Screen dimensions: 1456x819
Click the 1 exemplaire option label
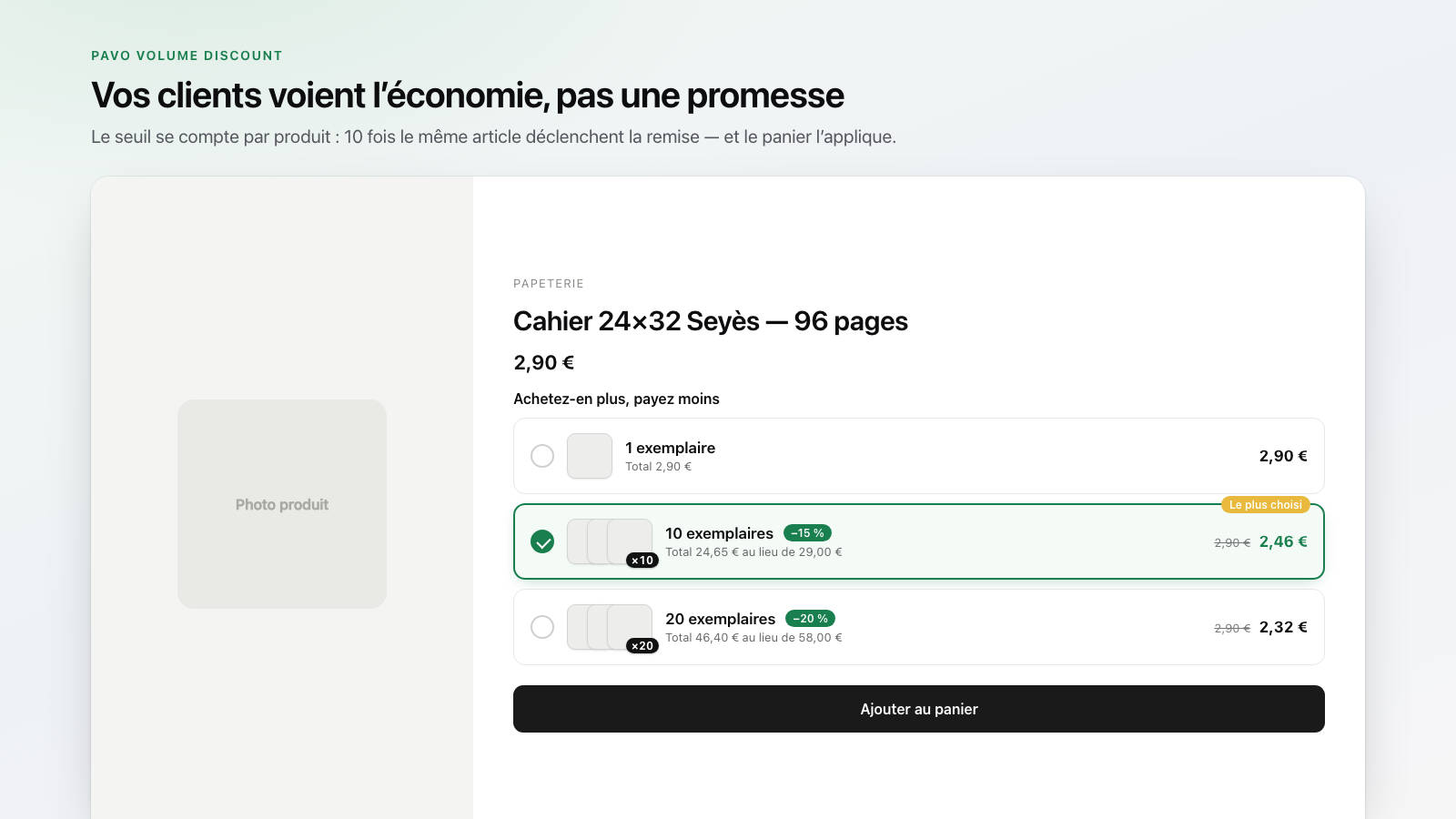670,448
